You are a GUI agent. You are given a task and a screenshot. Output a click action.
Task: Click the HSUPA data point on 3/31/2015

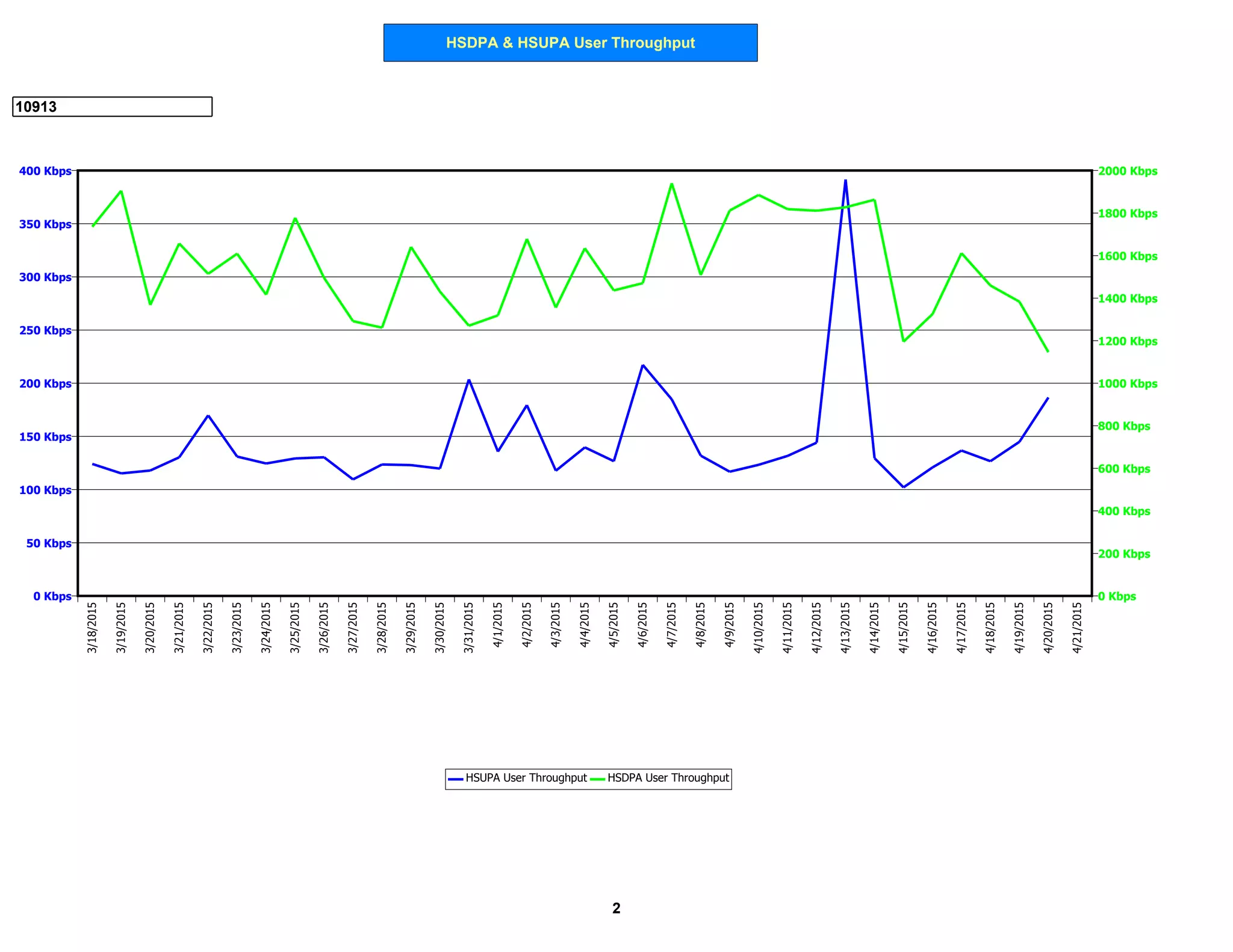pyautogui.click(x=468, y=380)
